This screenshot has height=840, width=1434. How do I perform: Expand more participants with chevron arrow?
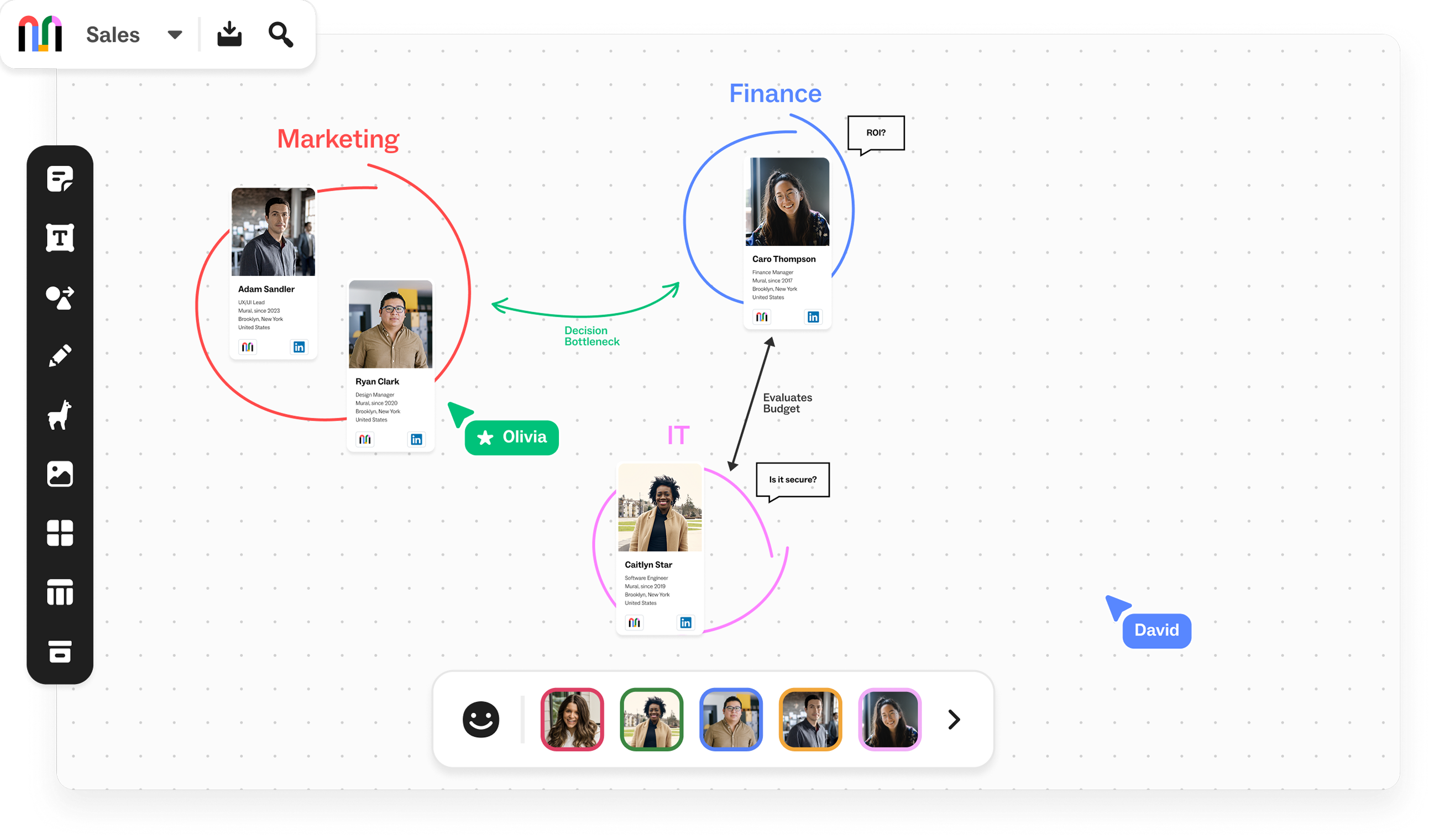tap(954, 720)
